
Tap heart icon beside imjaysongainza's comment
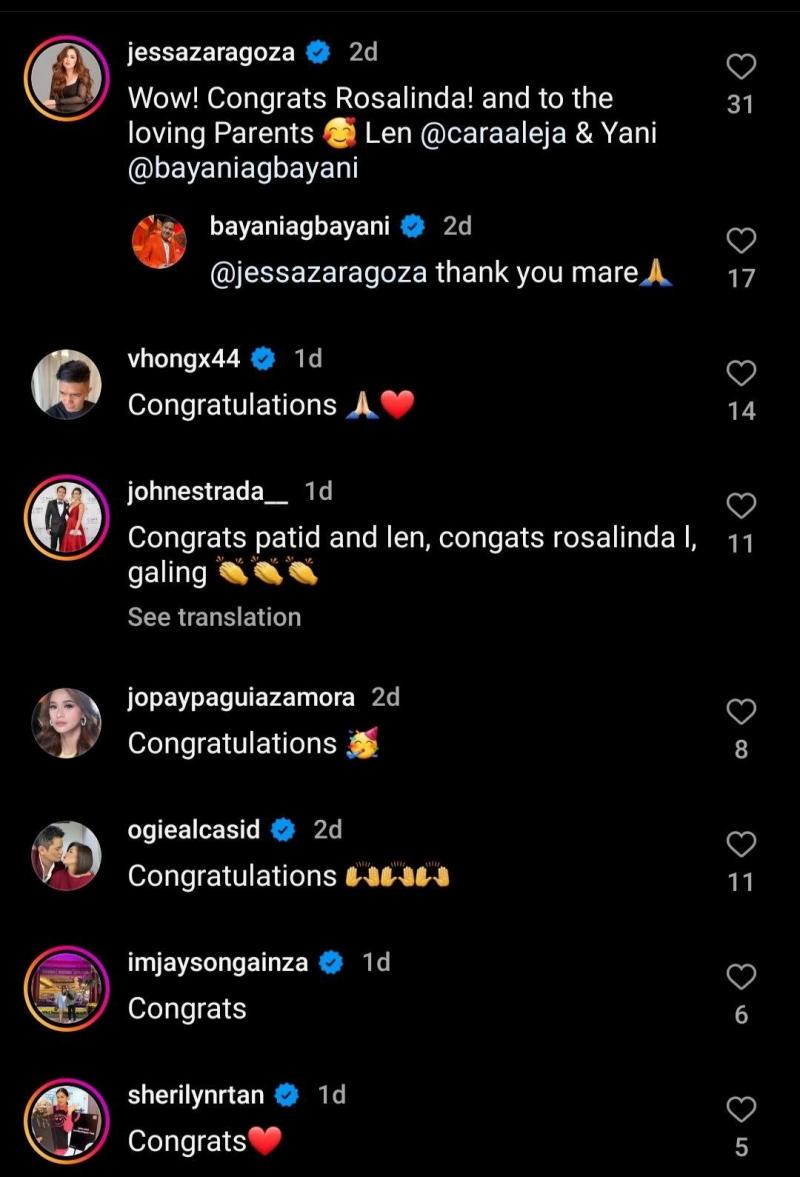[x=740, y=978]
